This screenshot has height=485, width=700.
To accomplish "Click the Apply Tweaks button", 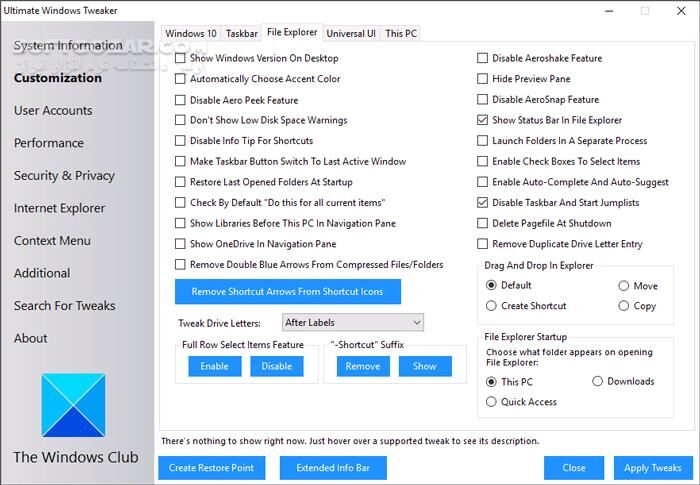I will click(652, 468).
